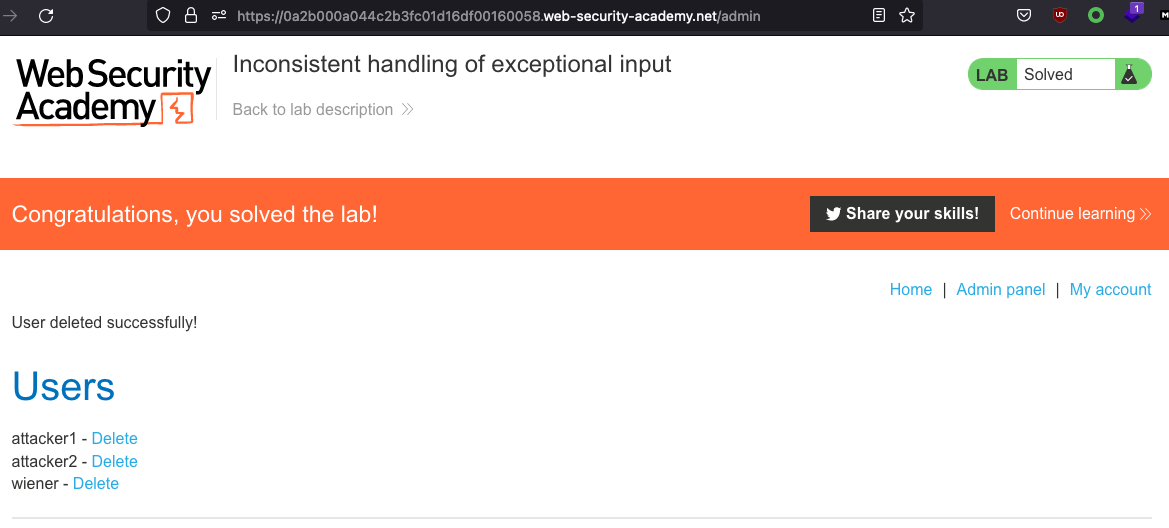This screenshot has width=1169, height=528.
Task: Open the Pocket save icon
Action: [x=1024, y=16]
